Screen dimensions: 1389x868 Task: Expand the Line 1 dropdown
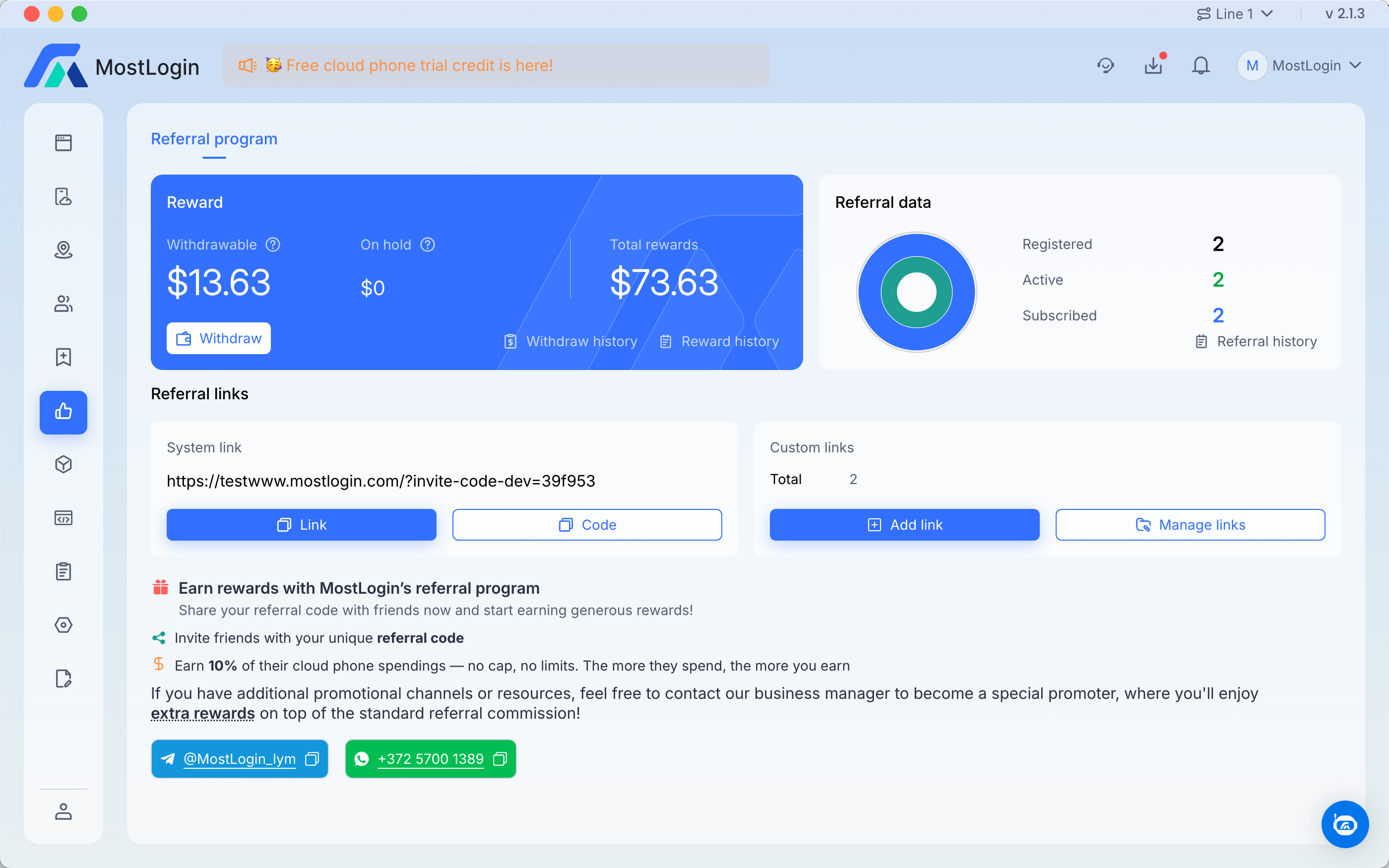1235,14
